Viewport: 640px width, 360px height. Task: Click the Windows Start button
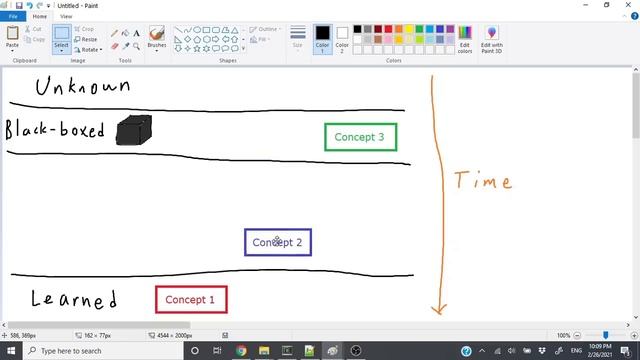(11, 351)
